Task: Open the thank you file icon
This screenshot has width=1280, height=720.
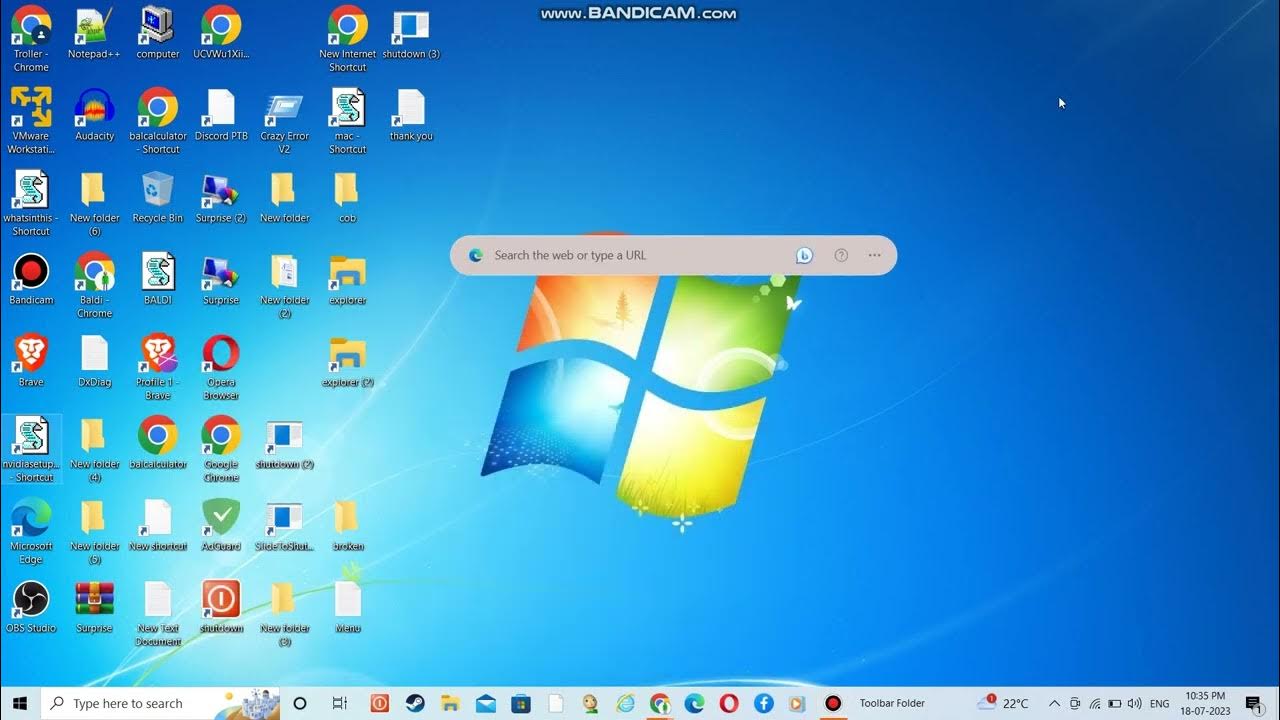Action: (411, 114)
